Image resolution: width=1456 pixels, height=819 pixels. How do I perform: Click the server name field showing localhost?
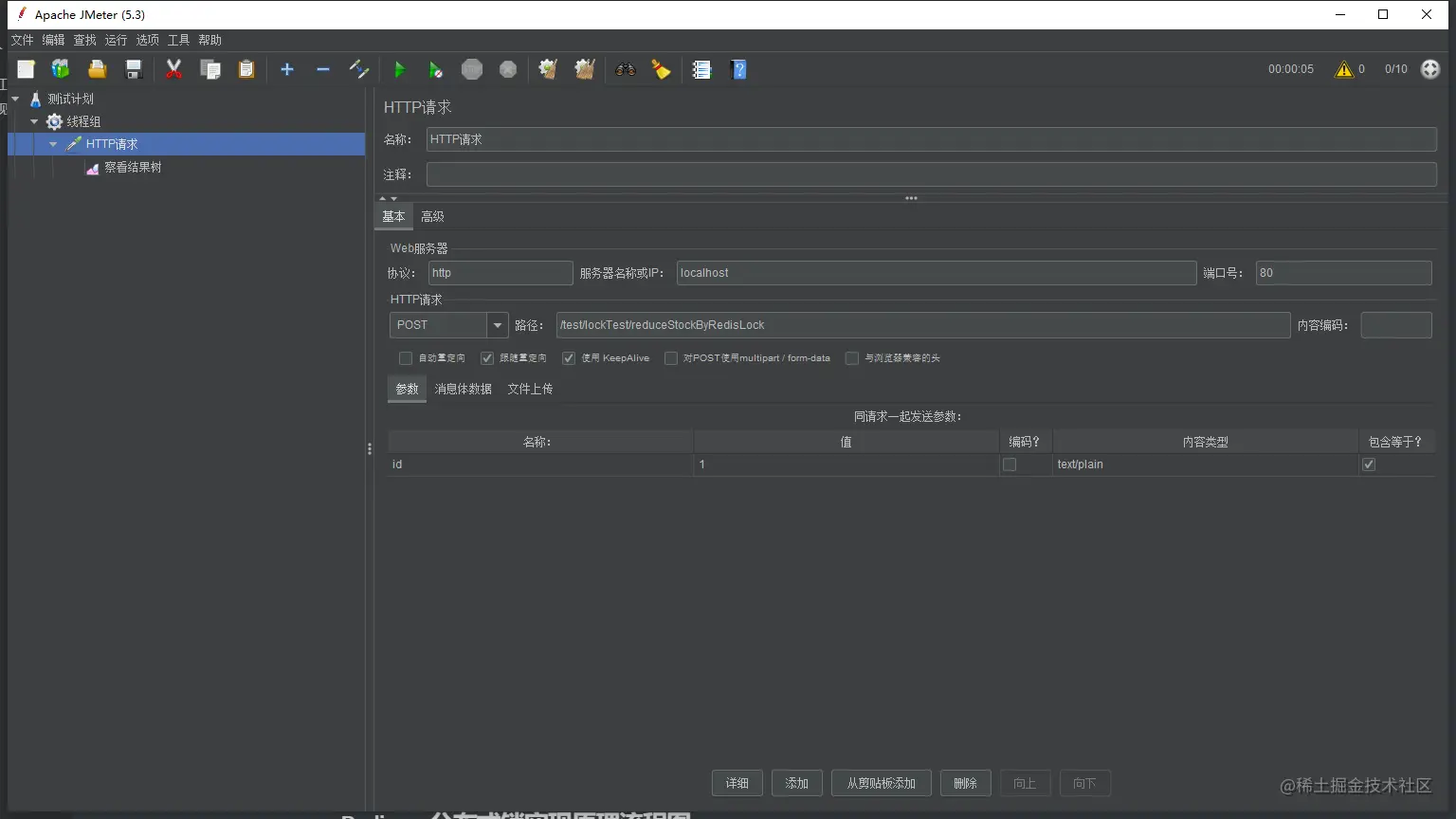[937, 273]
